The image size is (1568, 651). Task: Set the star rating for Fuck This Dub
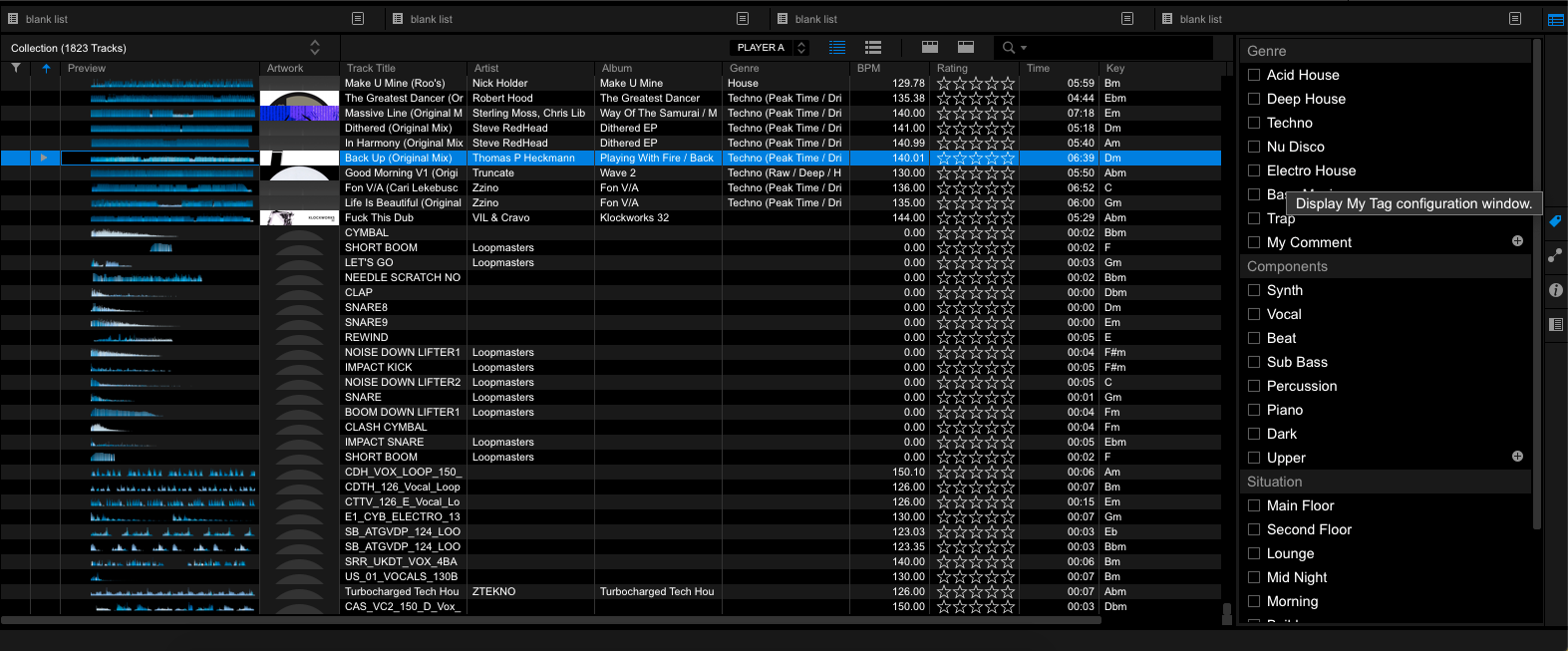click(976, 218)
